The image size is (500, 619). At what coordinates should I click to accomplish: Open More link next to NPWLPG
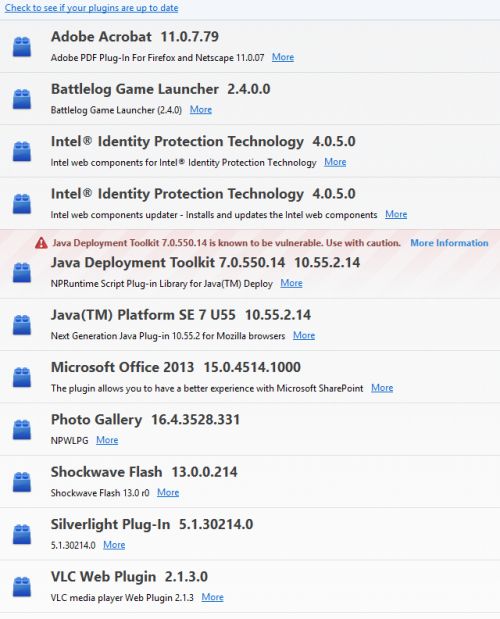107,440
